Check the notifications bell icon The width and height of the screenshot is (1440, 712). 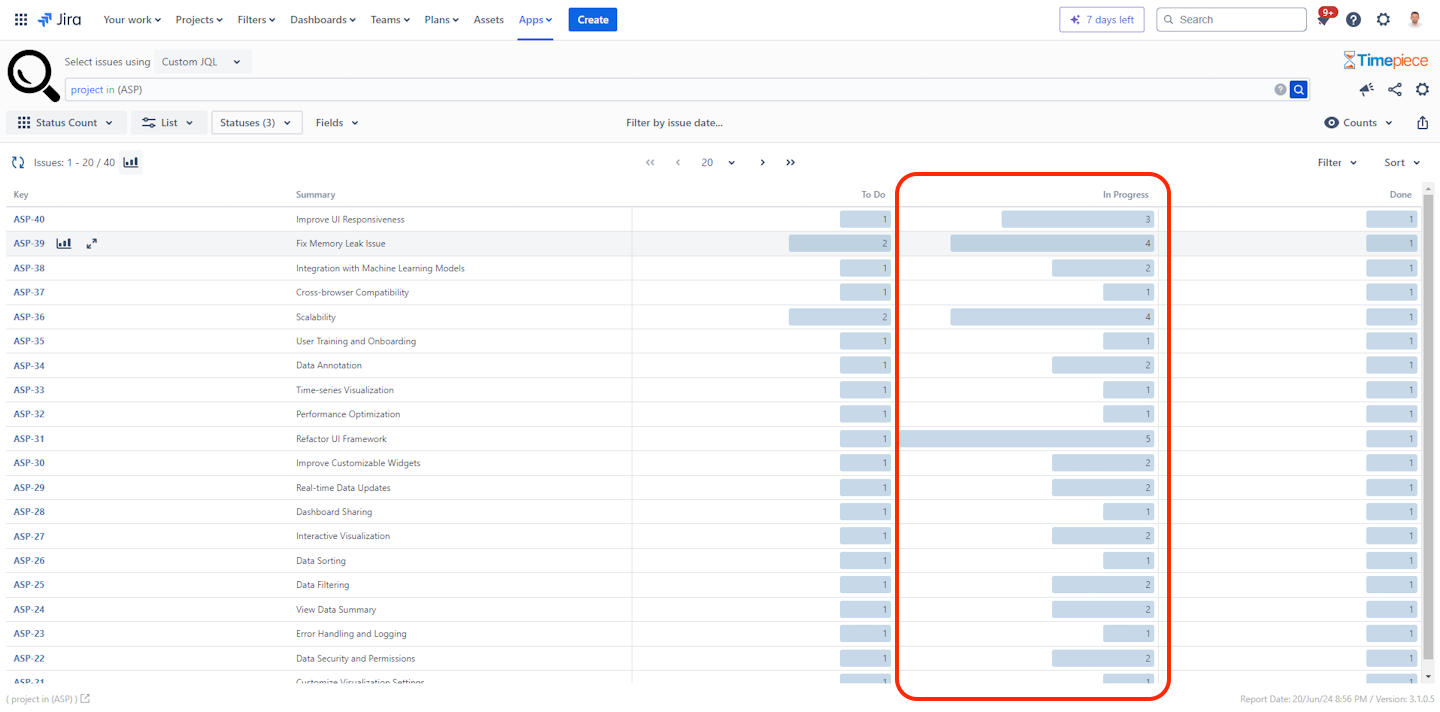[x=1322, y=19]
